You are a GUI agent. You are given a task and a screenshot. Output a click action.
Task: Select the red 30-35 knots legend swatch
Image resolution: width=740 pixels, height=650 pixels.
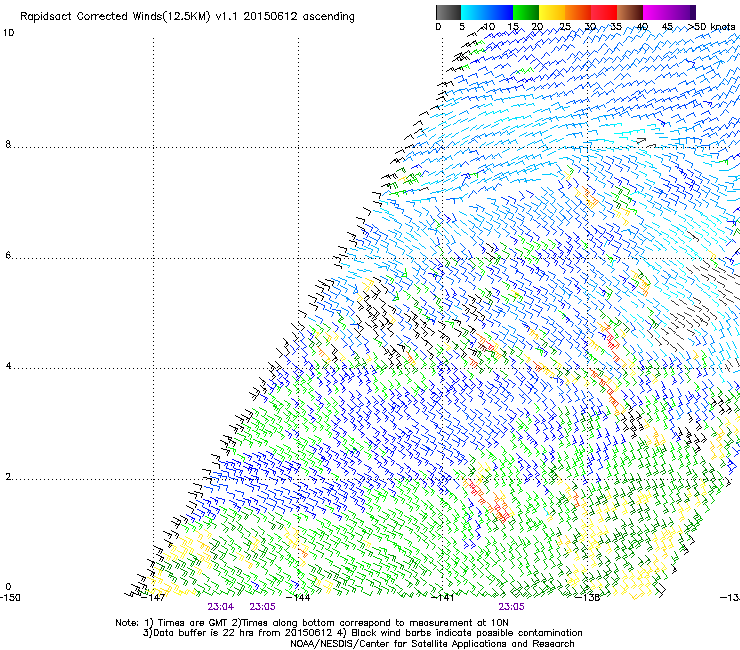click(x=604, y=12)
